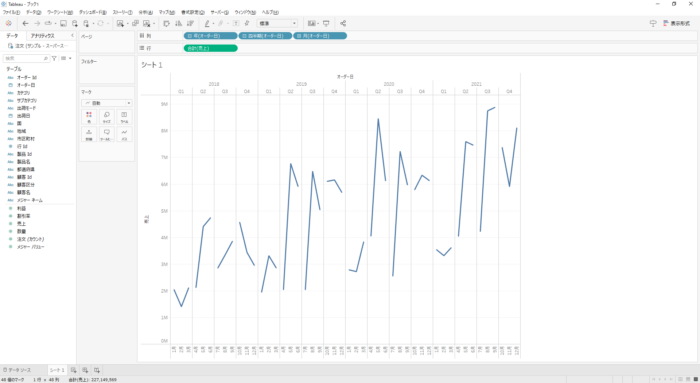Select the 市区町村 field
The width and height of the screenshot is (700, 383).
point(26,139)
